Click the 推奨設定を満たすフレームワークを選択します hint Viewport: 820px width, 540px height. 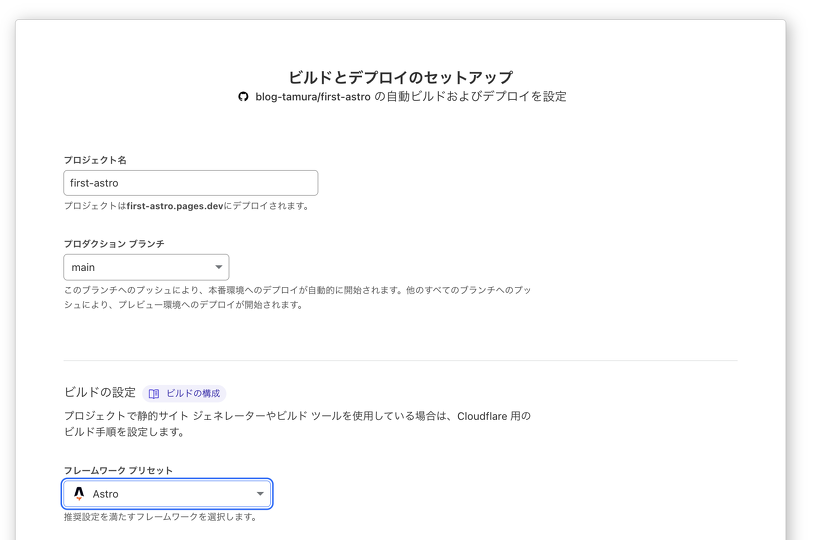click(x=161, y=517)
